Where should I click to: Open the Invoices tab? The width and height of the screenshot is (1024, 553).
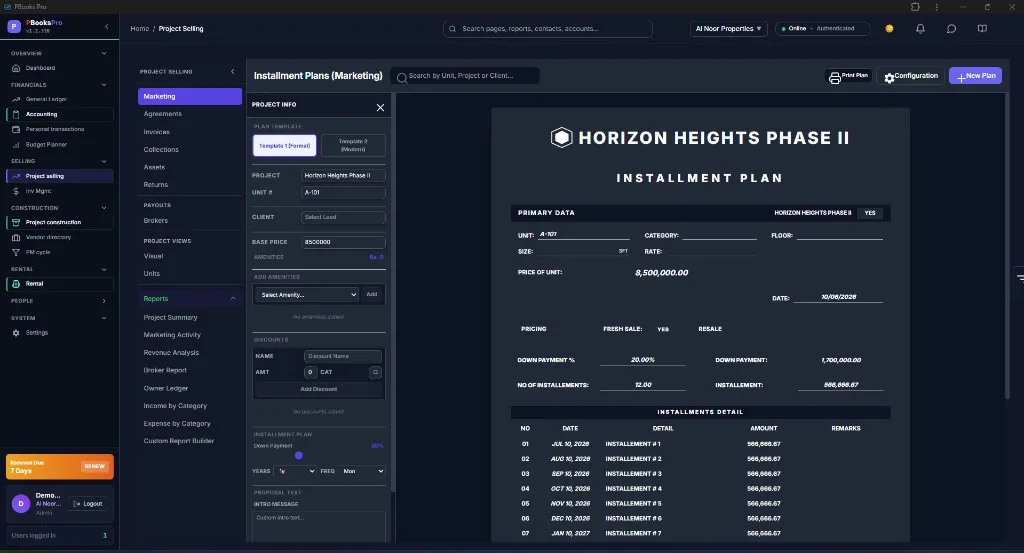(189, 132)
